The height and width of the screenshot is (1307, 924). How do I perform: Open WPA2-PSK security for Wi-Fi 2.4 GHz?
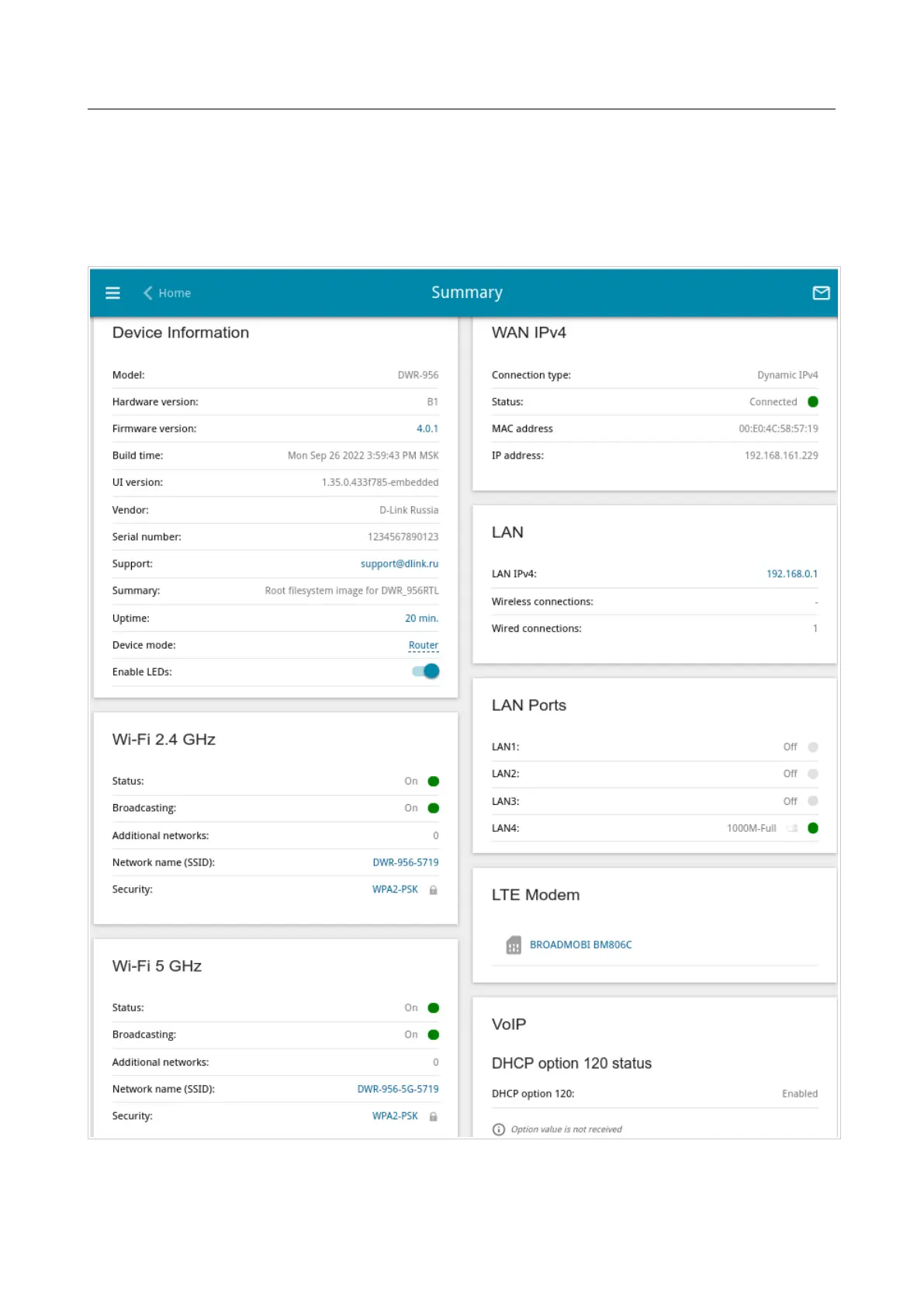click(395, 889)
